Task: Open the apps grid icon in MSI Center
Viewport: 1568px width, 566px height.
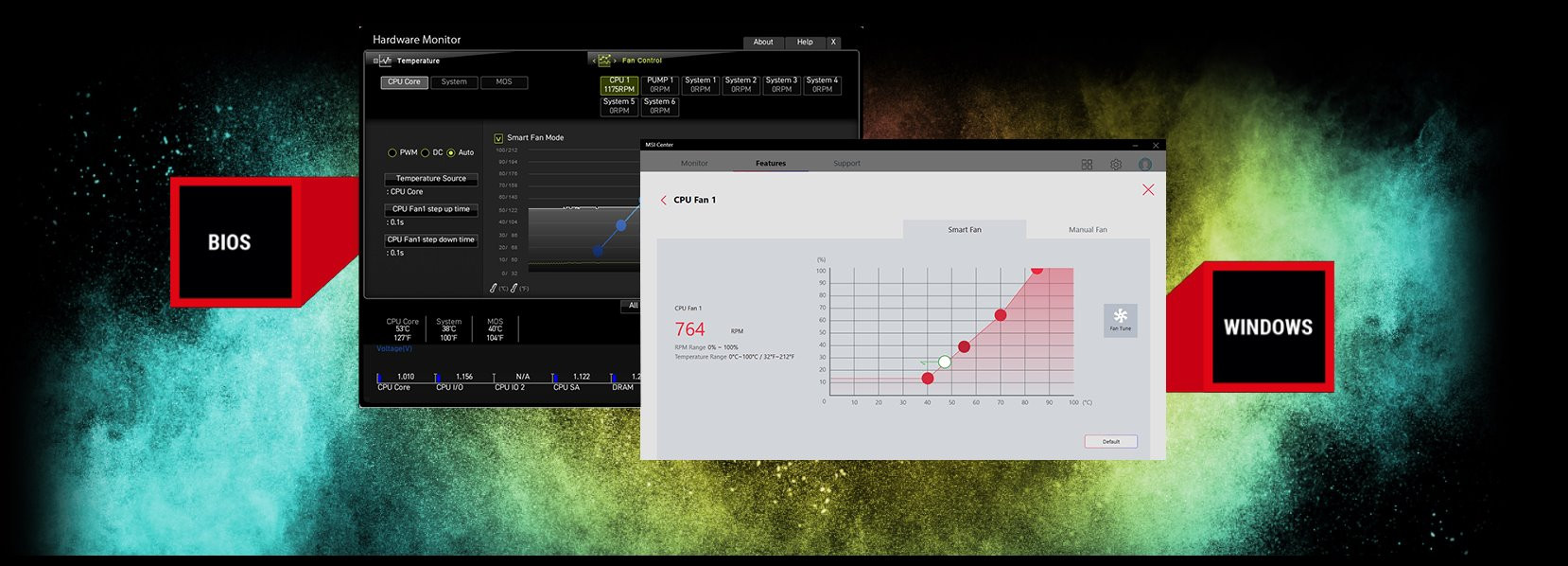Action: tap(1087, 164)
